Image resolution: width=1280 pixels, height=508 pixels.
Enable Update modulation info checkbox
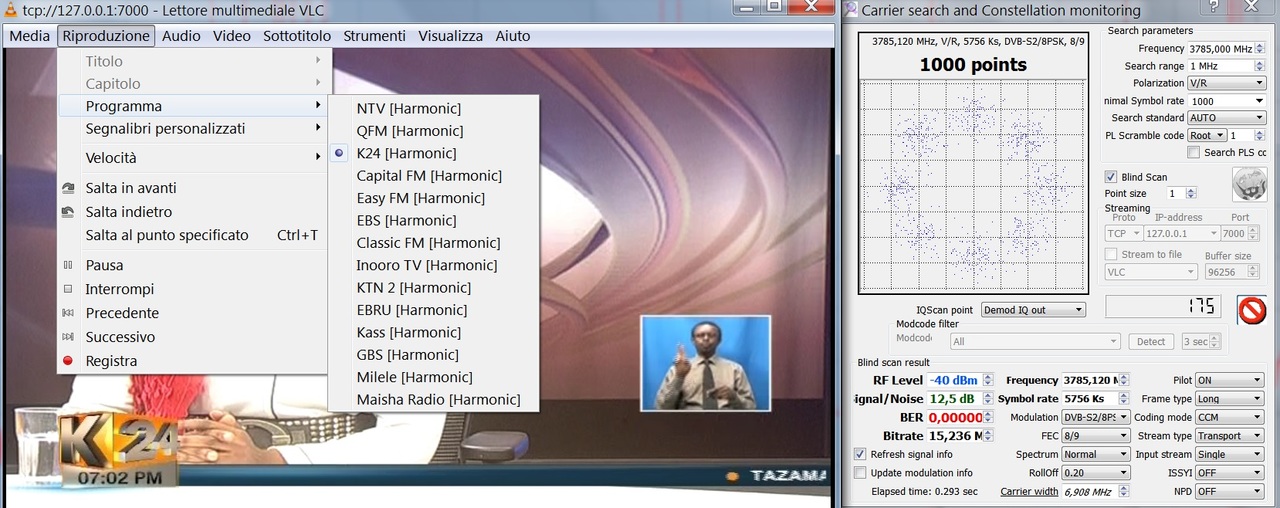pyautogui.click(x=860, y=472)
